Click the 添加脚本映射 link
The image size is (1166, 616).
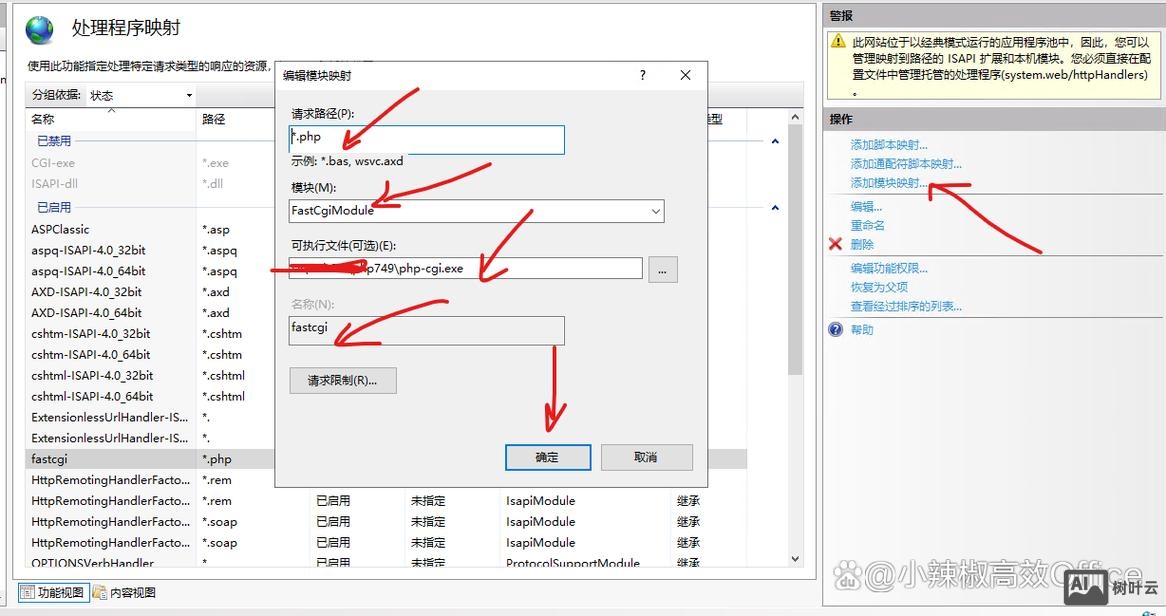890,144
